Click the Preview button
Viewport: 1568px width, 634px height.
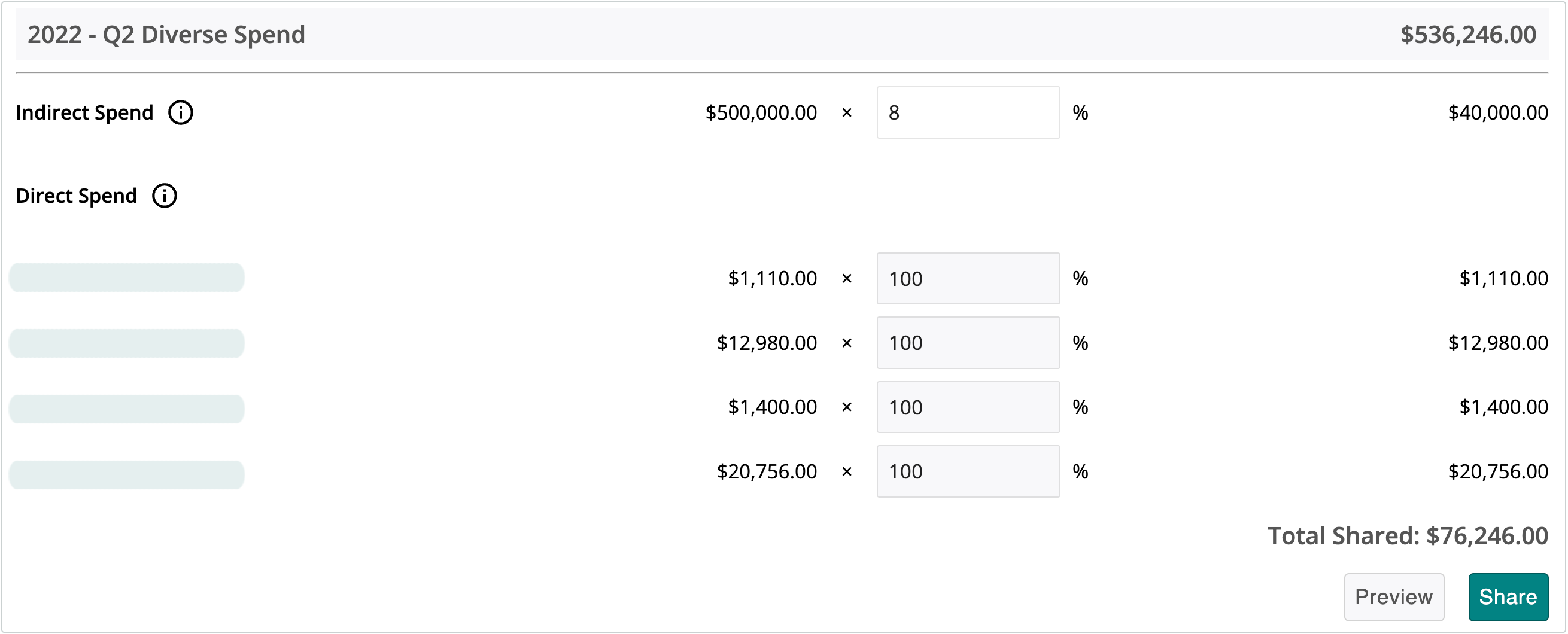tap(1393, 597)
